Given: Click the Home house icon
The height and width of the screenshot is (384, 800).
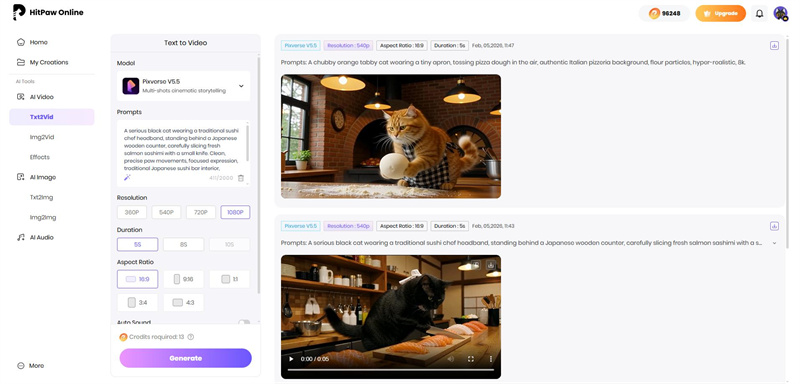Looking at the screenshot, I should pos(21,42).
